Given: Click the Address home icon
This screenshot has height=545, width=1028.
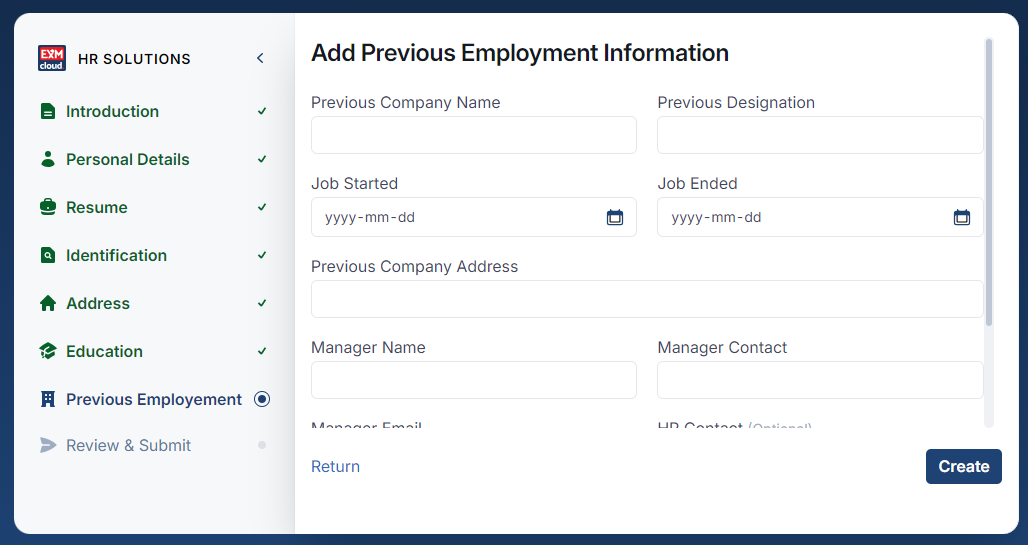Looking at the screenshot, I should click(48, 303).
